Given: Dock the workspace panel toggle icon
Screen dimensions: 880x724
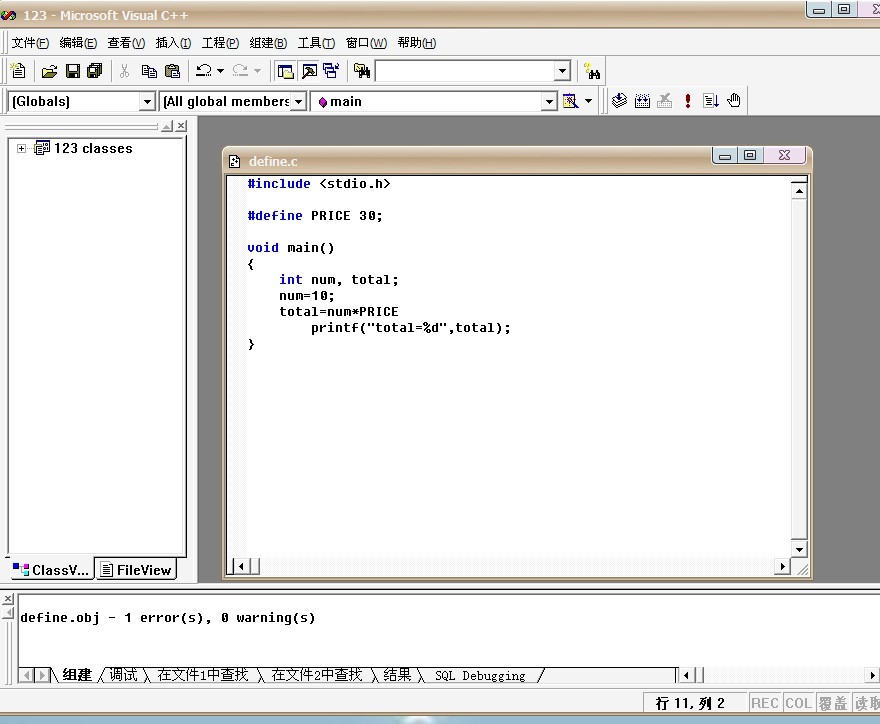Looking at the screenshot, I should click(167, 126).
